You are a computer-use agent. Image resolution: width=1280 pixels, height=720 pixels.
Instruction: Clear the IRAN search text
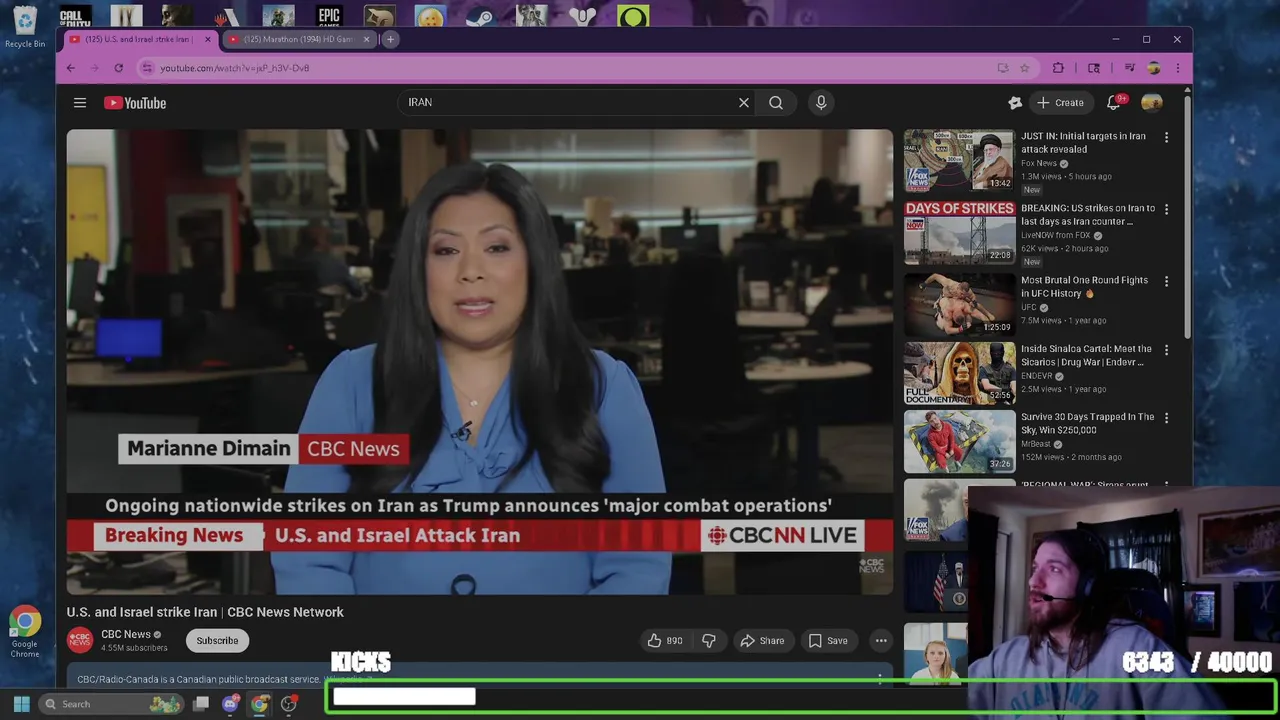pos(744,102)
